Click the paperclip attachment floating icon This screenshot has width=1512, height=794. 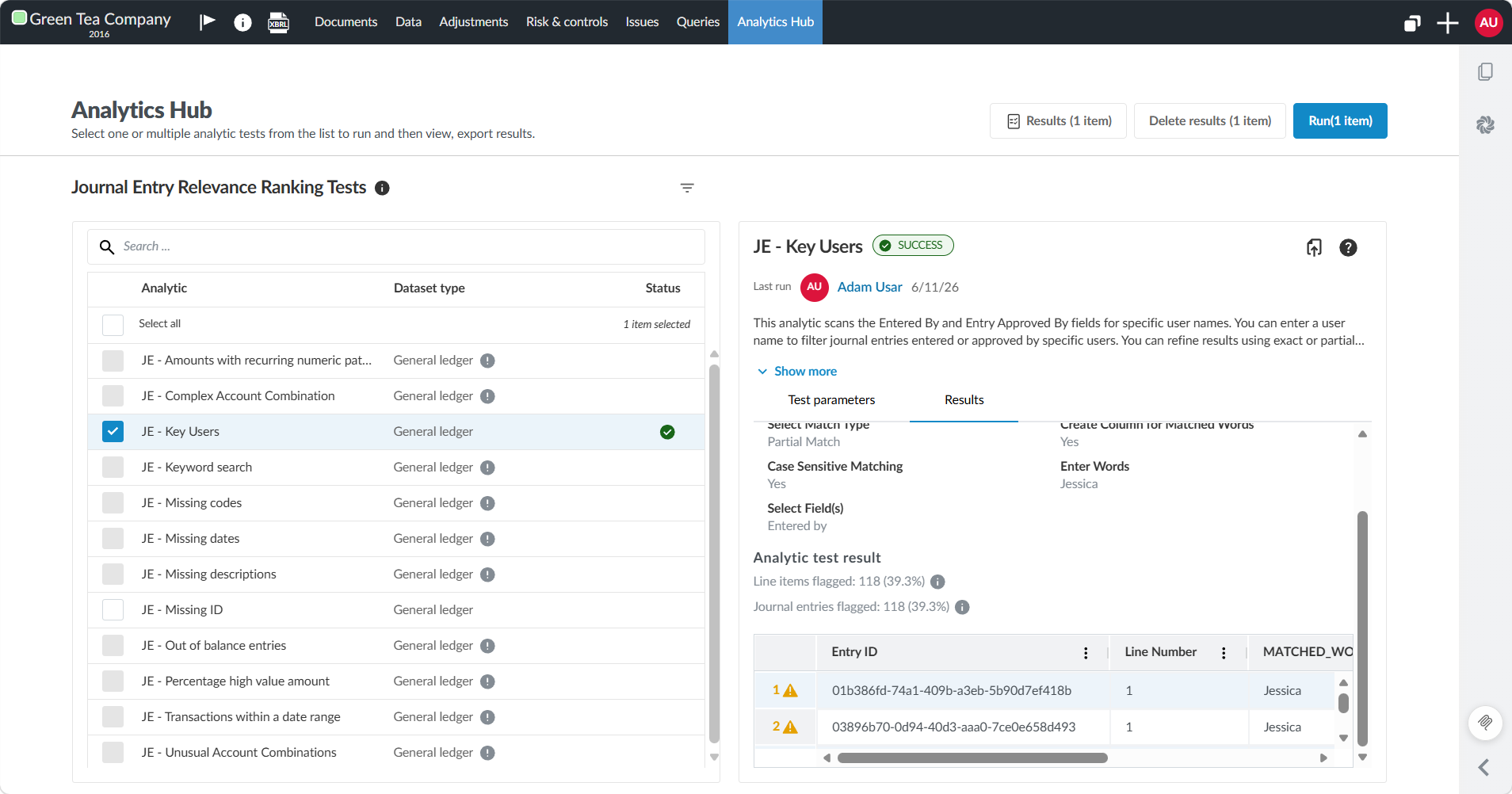[1486, 723]
